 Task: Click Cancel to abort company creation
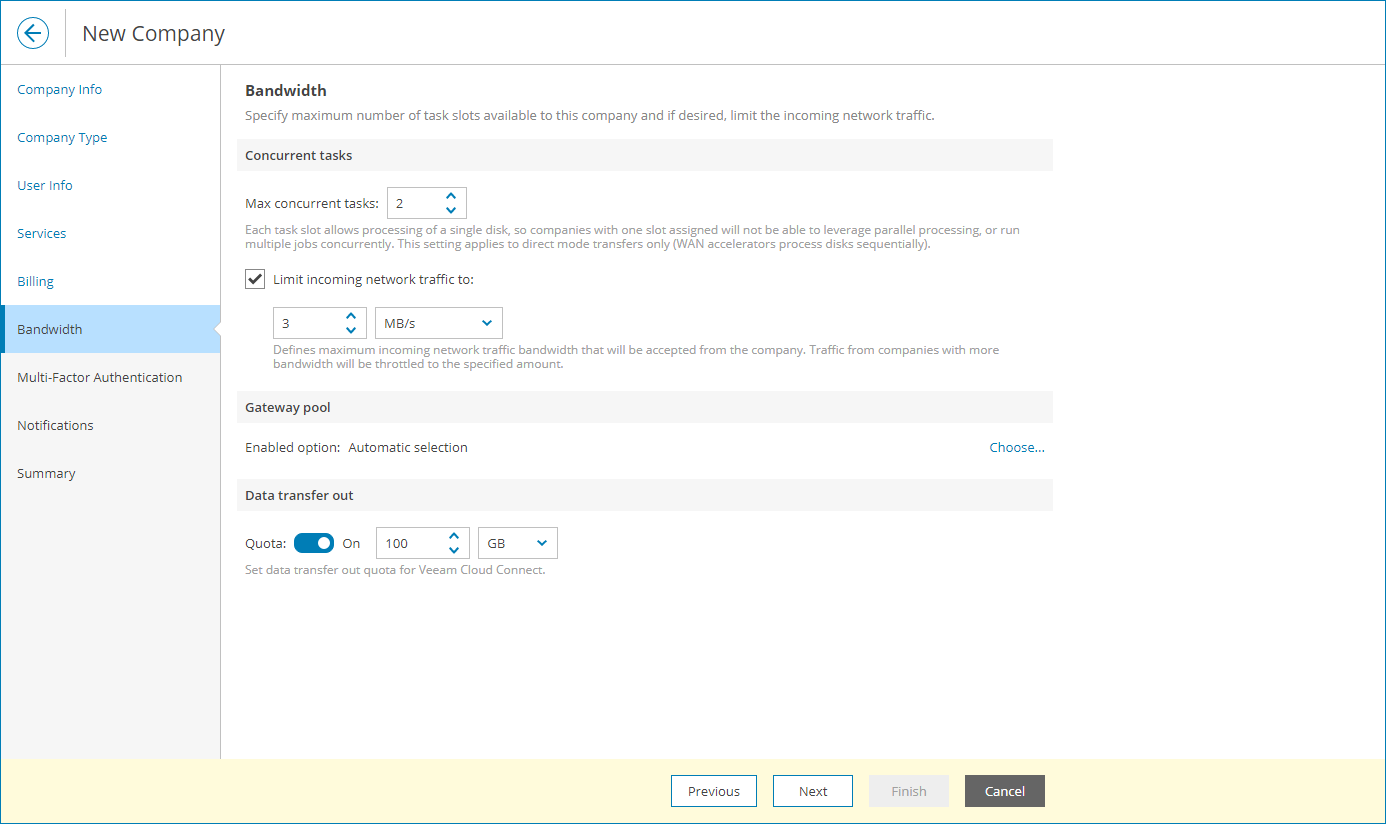coord(1004,791)
